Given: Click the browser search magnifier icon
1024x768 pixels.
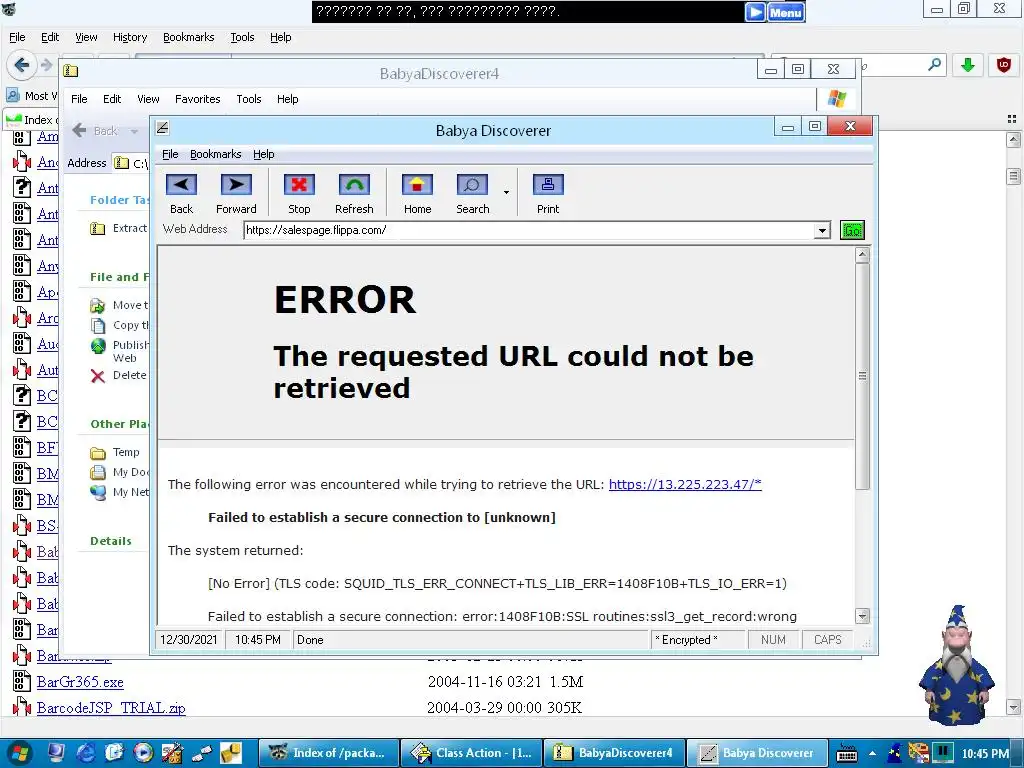Looking at the screenshot, I should [x=935, y=65].
